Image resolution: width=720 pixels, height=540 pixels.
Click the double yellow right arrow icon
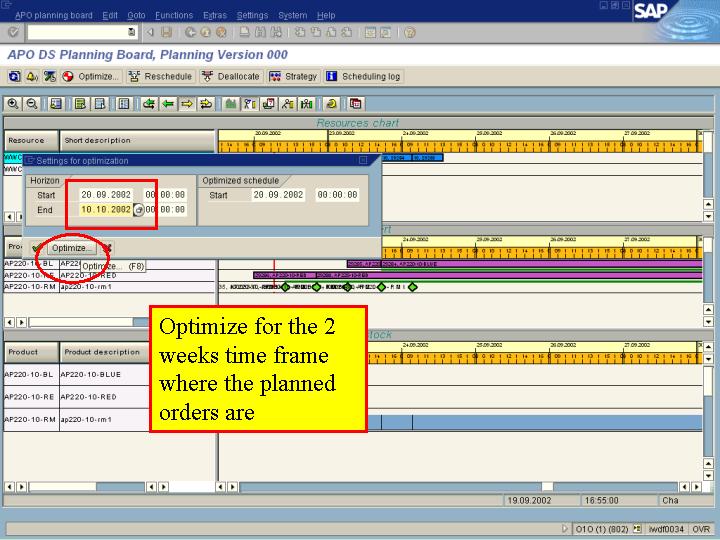tap(206, 104)
